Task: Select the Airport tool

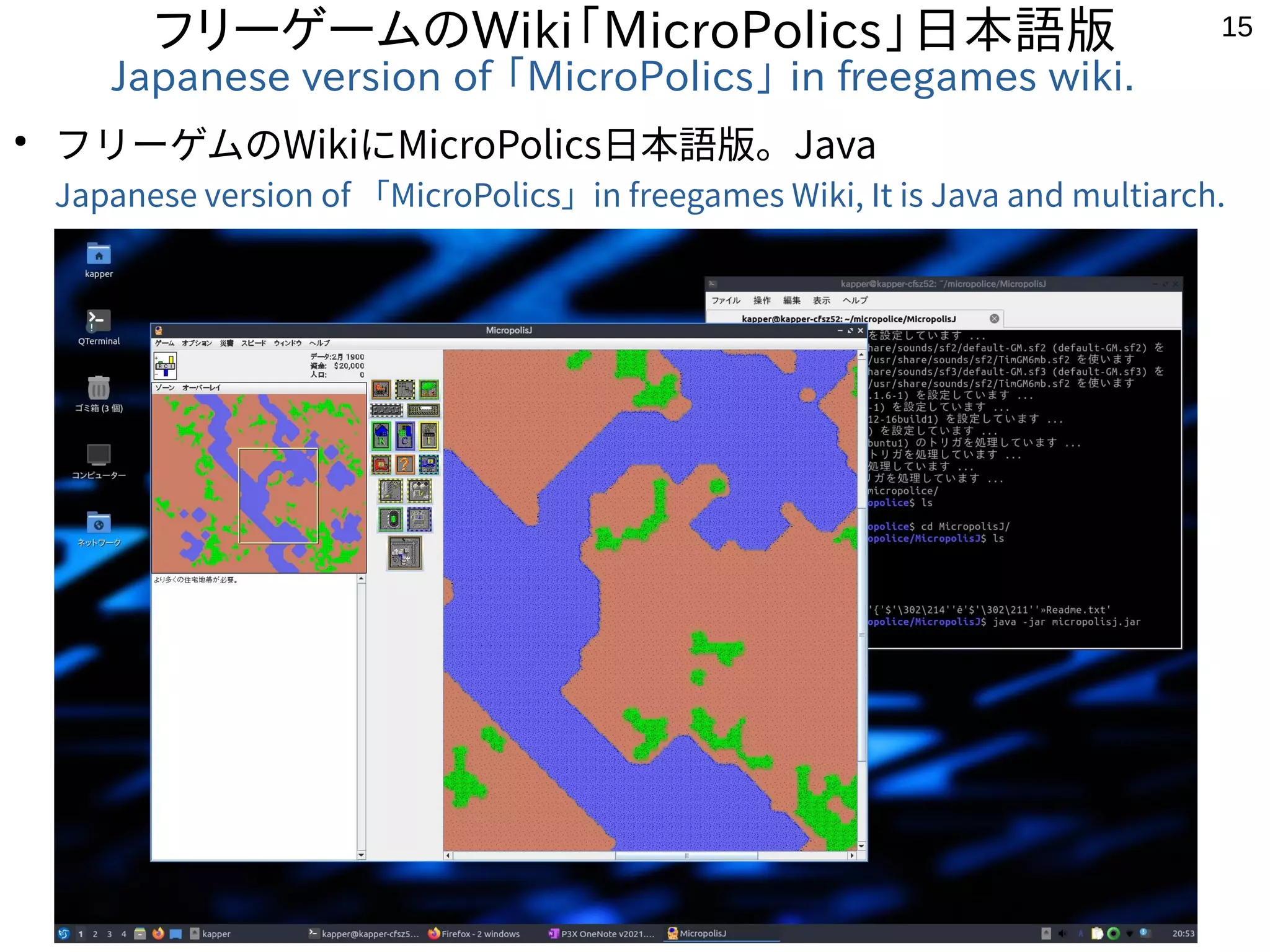Action: click(x=405, y=552)
